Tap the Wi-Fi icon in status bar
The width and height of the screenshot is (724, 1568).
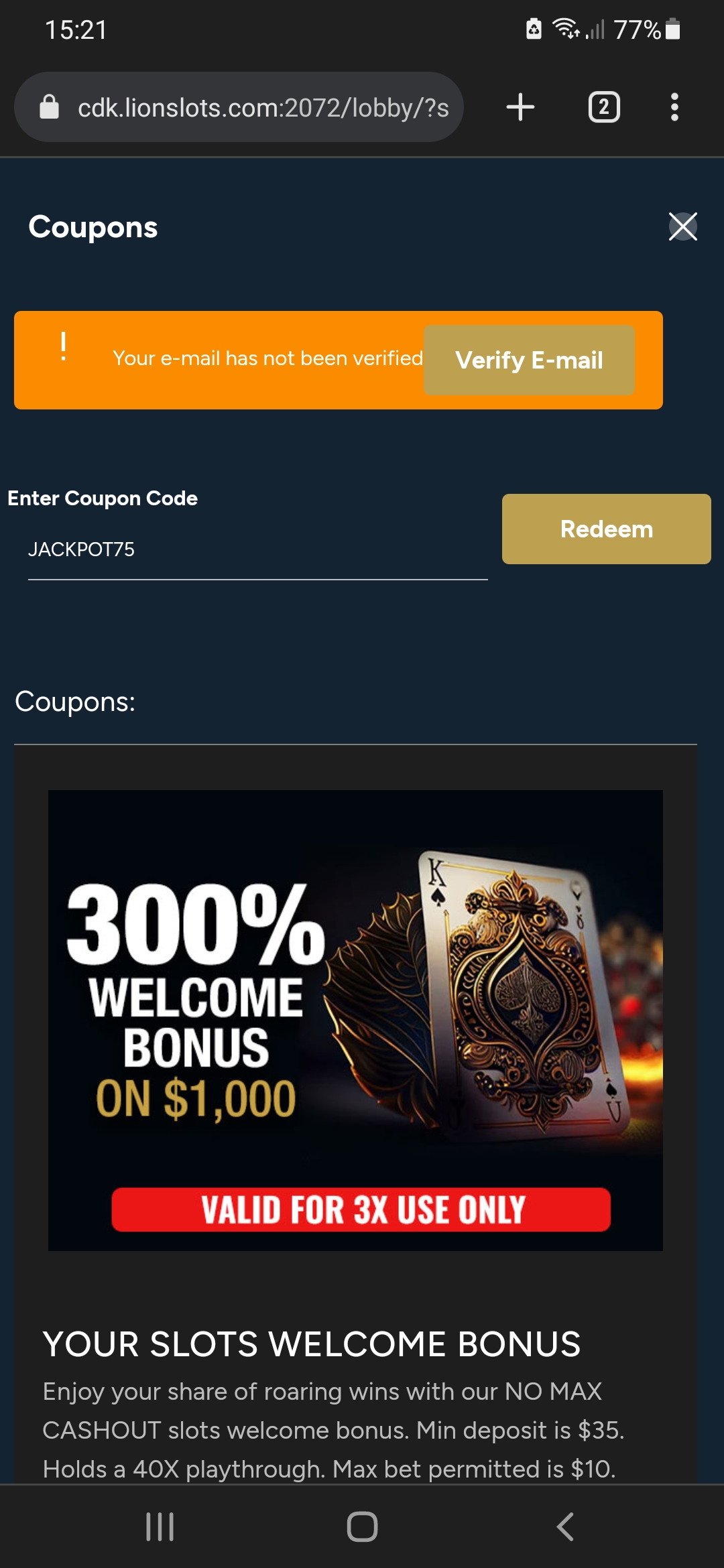tap(565, 29)
